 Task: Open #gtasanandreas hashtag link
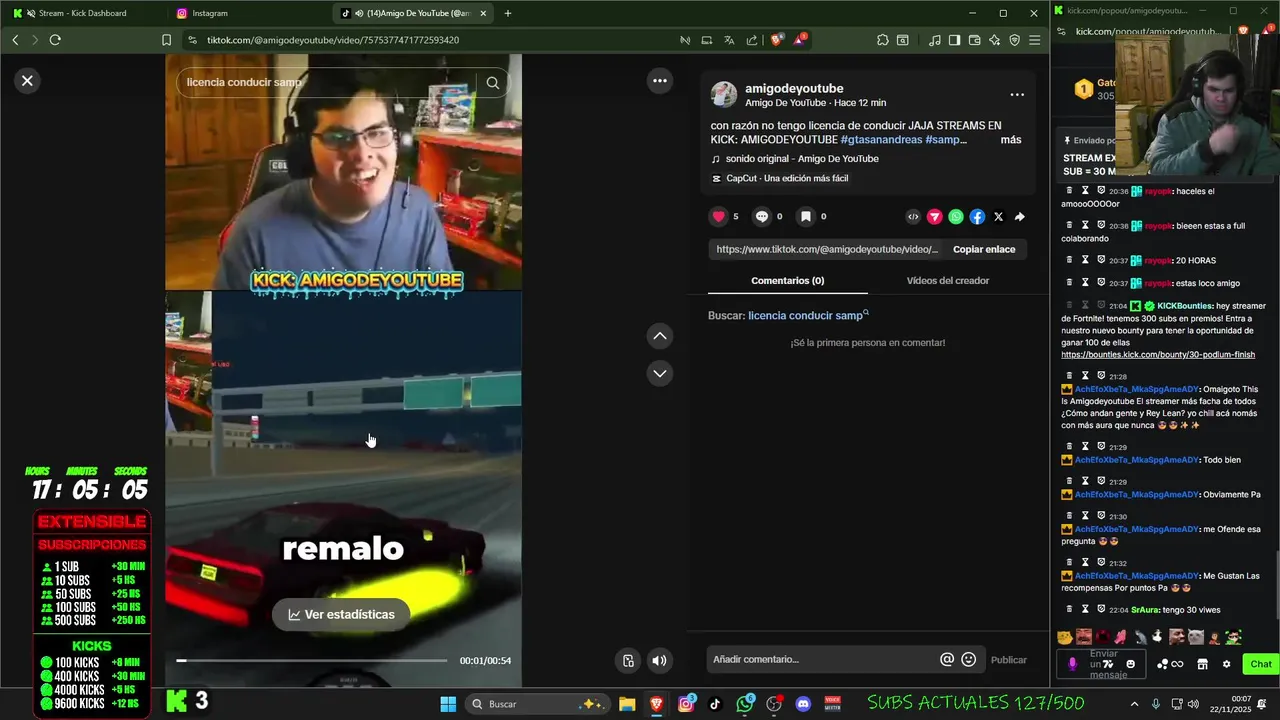pos(881,140)
